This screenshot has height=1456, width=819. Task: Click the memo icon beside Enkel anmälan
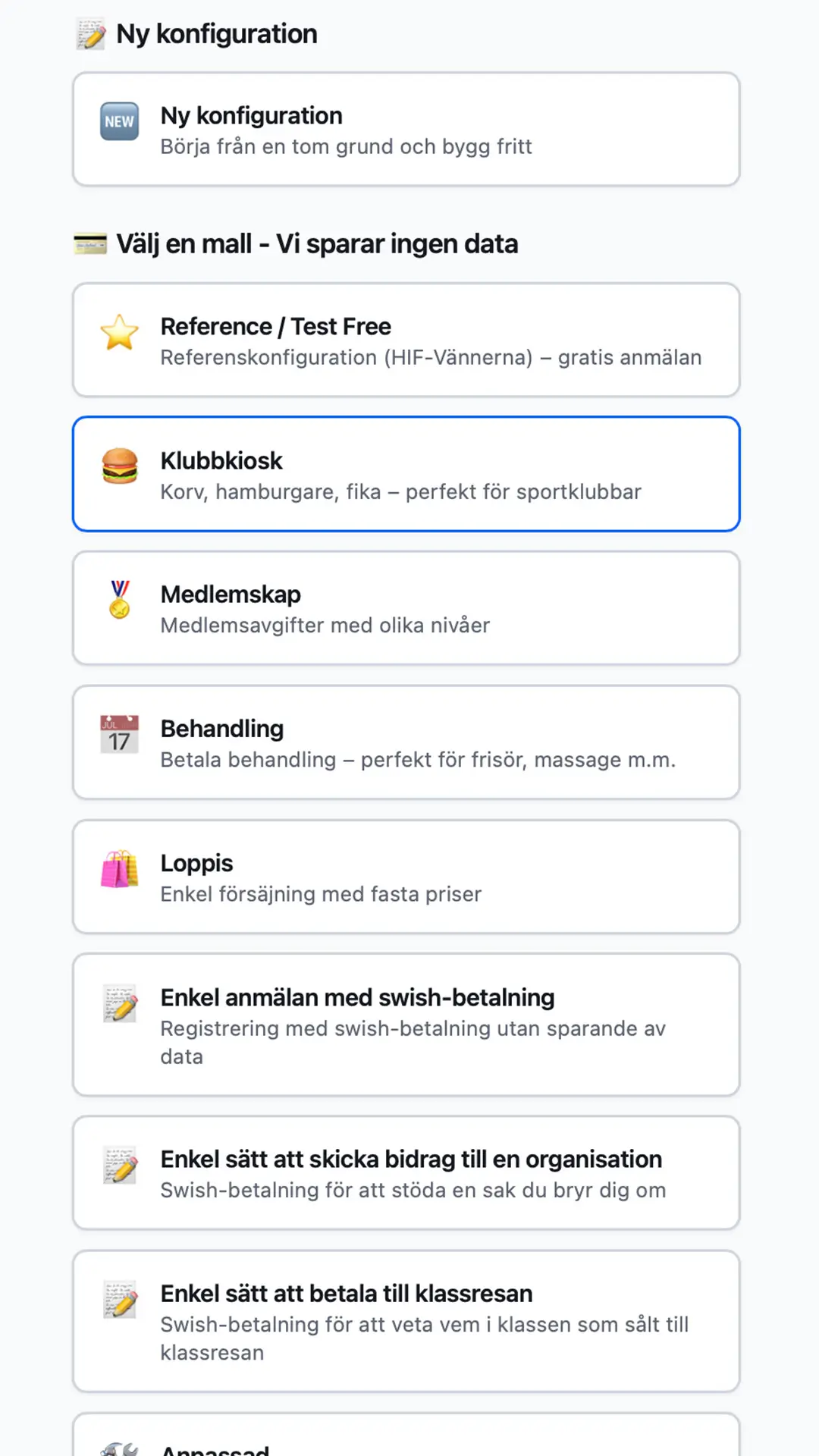pos(120,1003)
